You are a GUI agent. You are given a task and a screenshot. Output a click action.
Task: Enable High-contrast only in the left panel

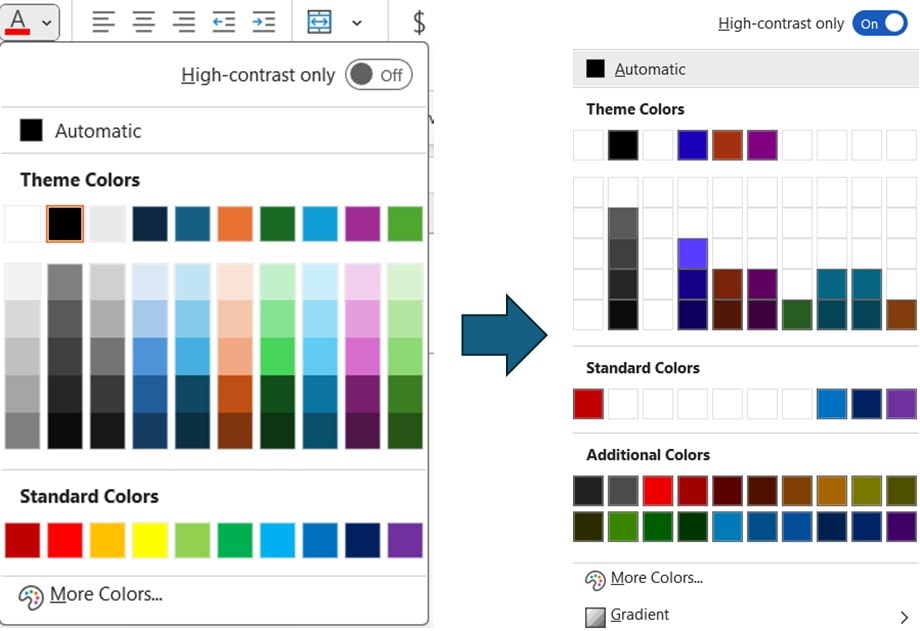379,75
